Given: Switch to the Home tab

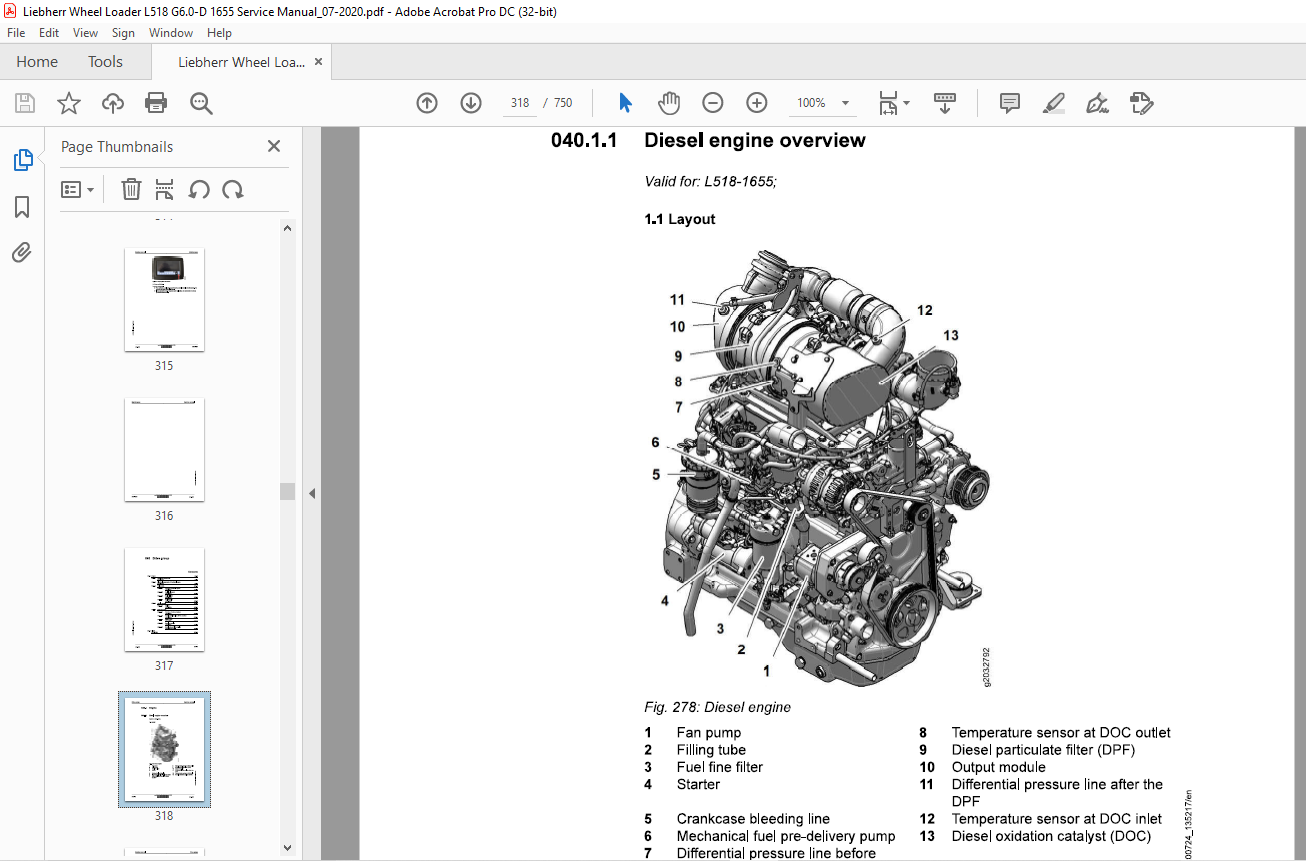Looking at the screenshot, I should coord(37,62).
